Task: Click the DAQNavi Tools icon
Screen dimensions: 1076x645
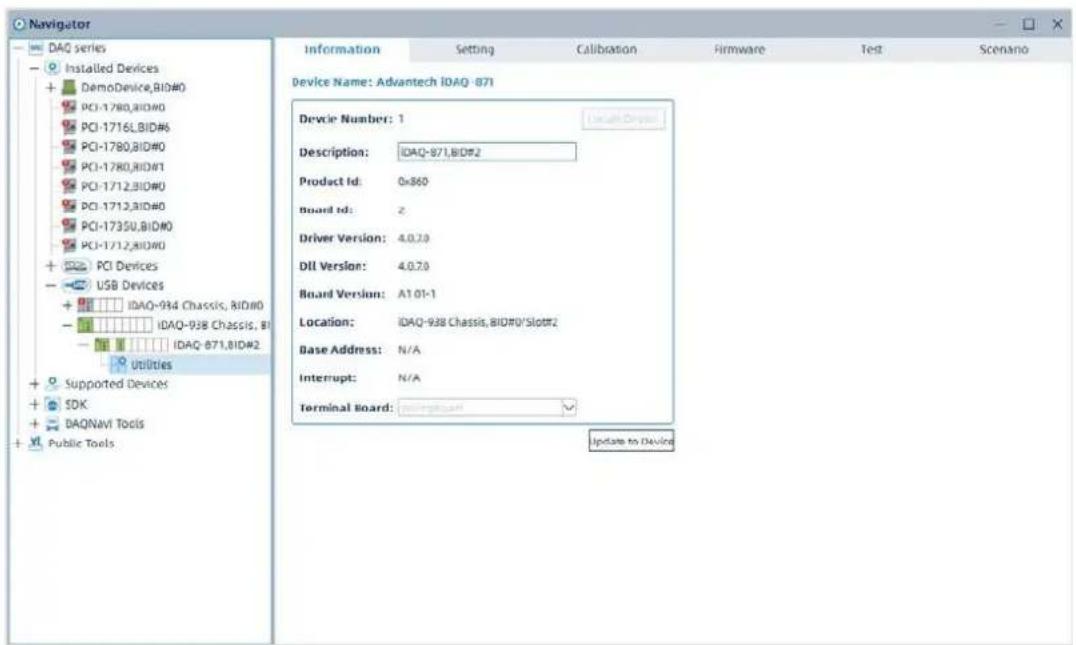Action: 52,424
